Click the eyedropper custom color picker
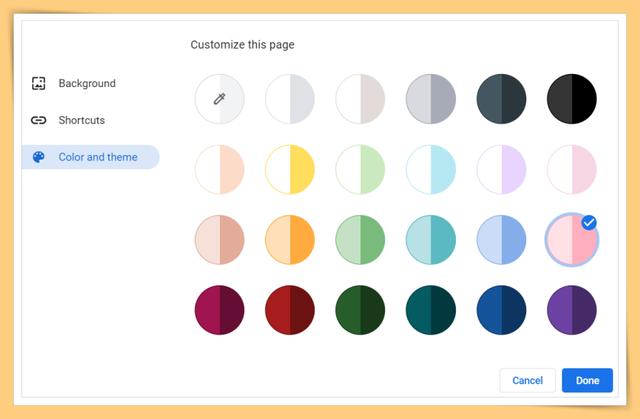Screen dimensions: 640x419 [x=220, y=99]
